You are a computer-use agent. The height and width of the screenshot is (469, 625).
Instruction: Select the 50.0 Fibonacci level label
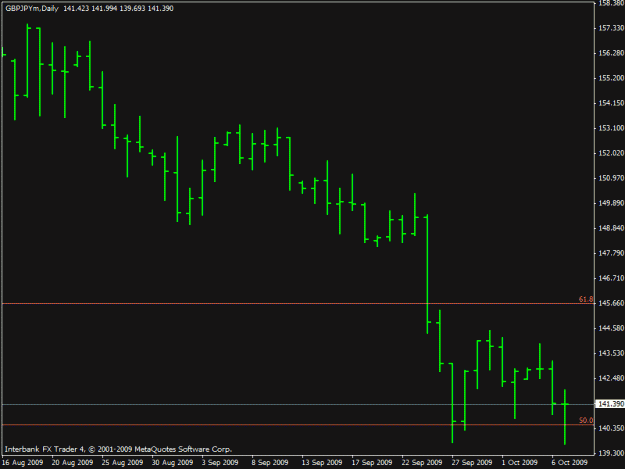(586, 420)
